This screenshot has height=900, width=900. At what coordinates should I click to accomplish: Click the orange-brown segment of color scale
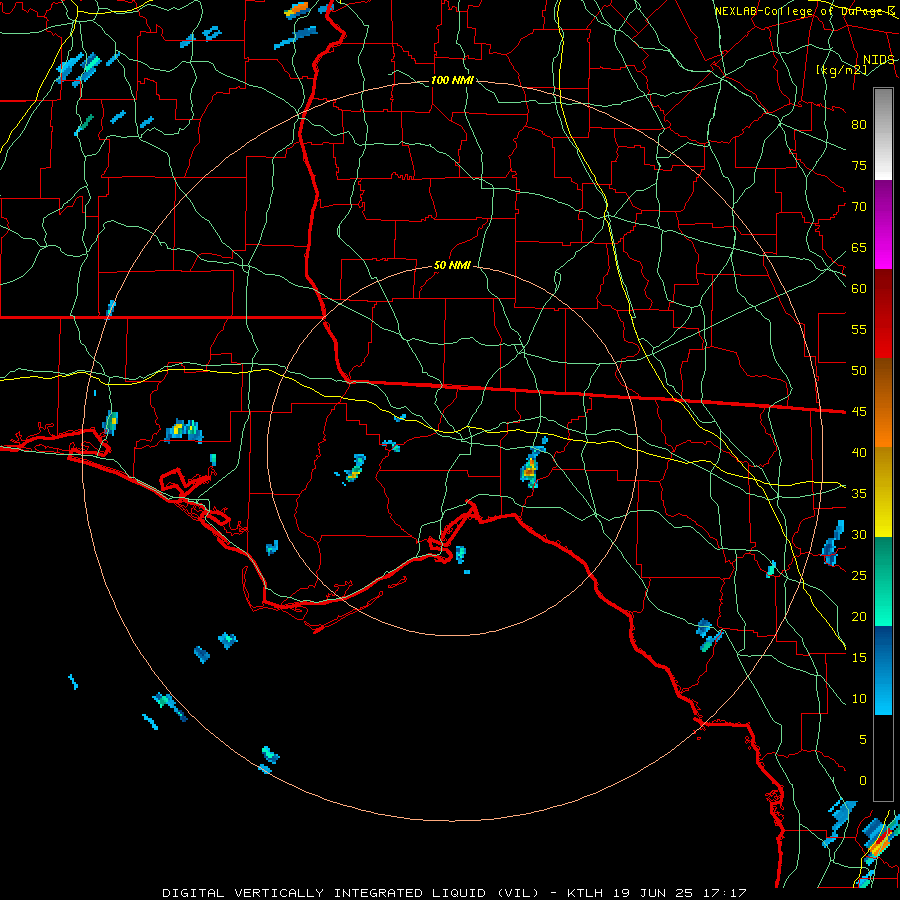tap(883, 402)
